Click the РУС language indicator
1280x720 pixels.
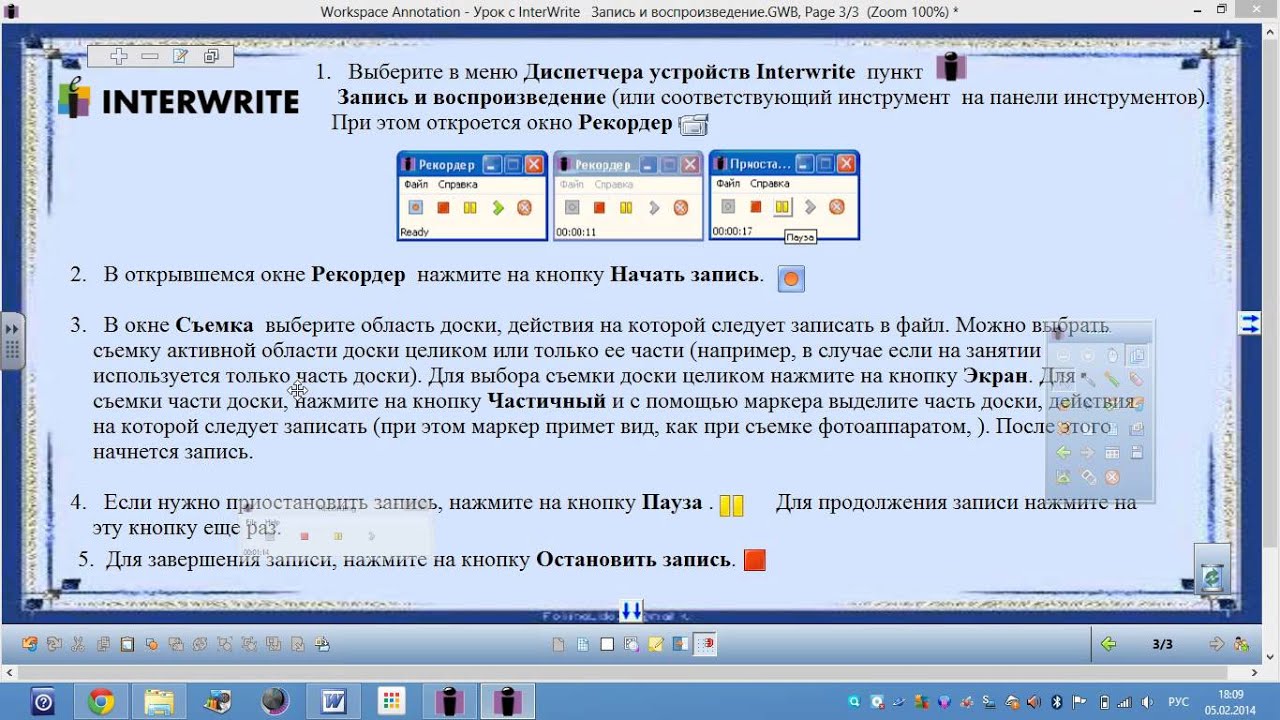click(1179, 702)
